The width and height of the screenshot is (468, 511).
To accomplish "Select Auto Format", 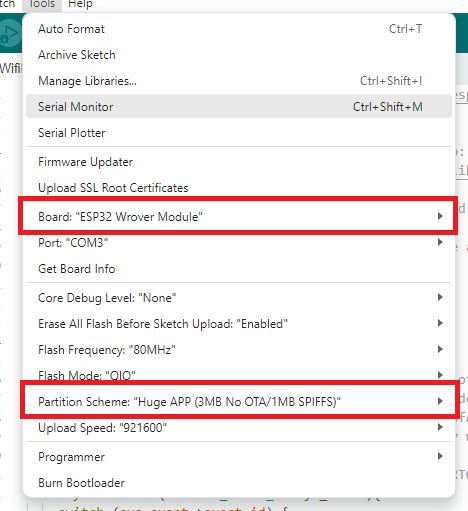I will [239, 29].
